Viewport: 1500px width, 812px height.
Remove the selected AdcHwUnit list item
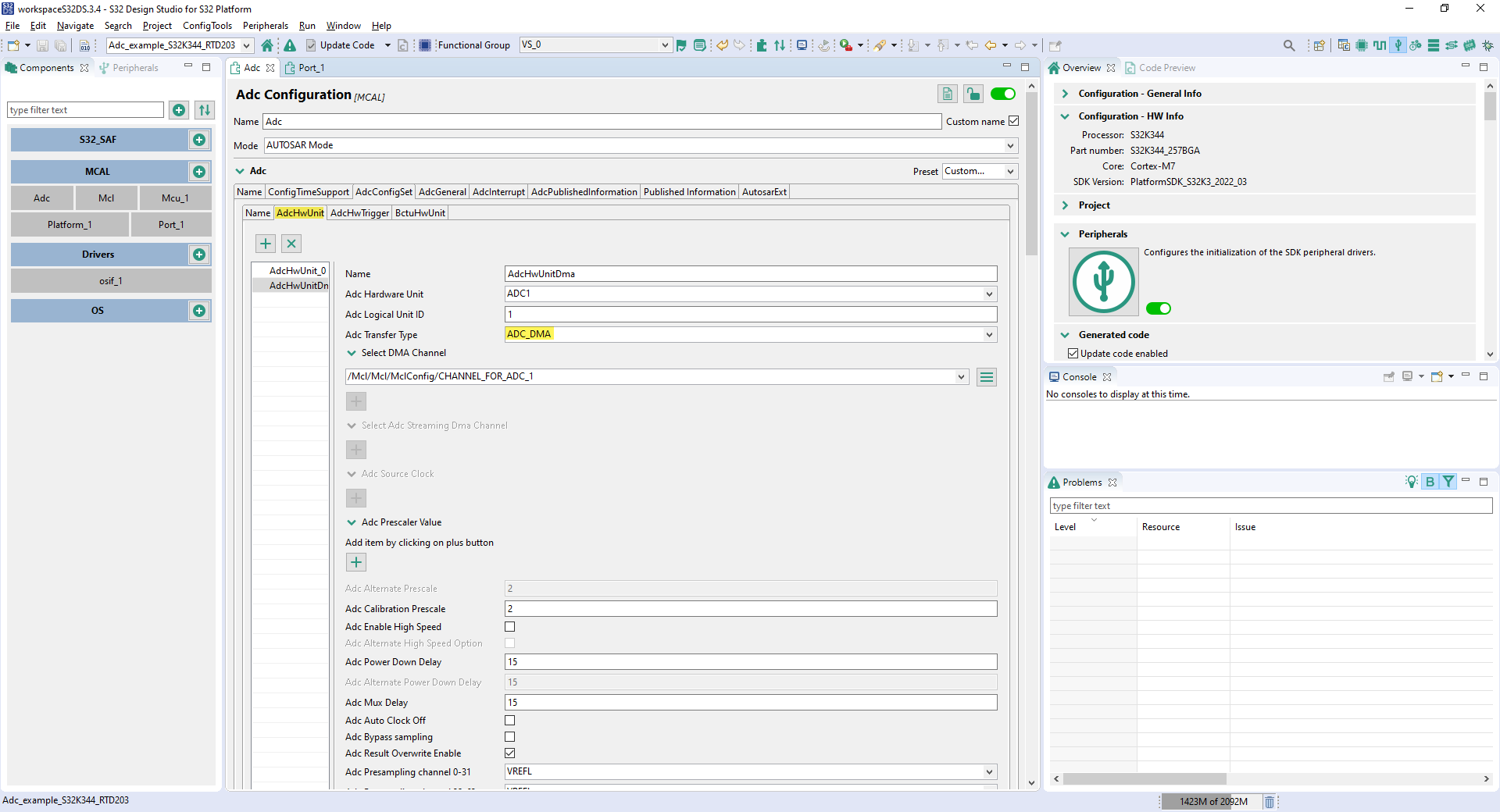tap(291, 244)
